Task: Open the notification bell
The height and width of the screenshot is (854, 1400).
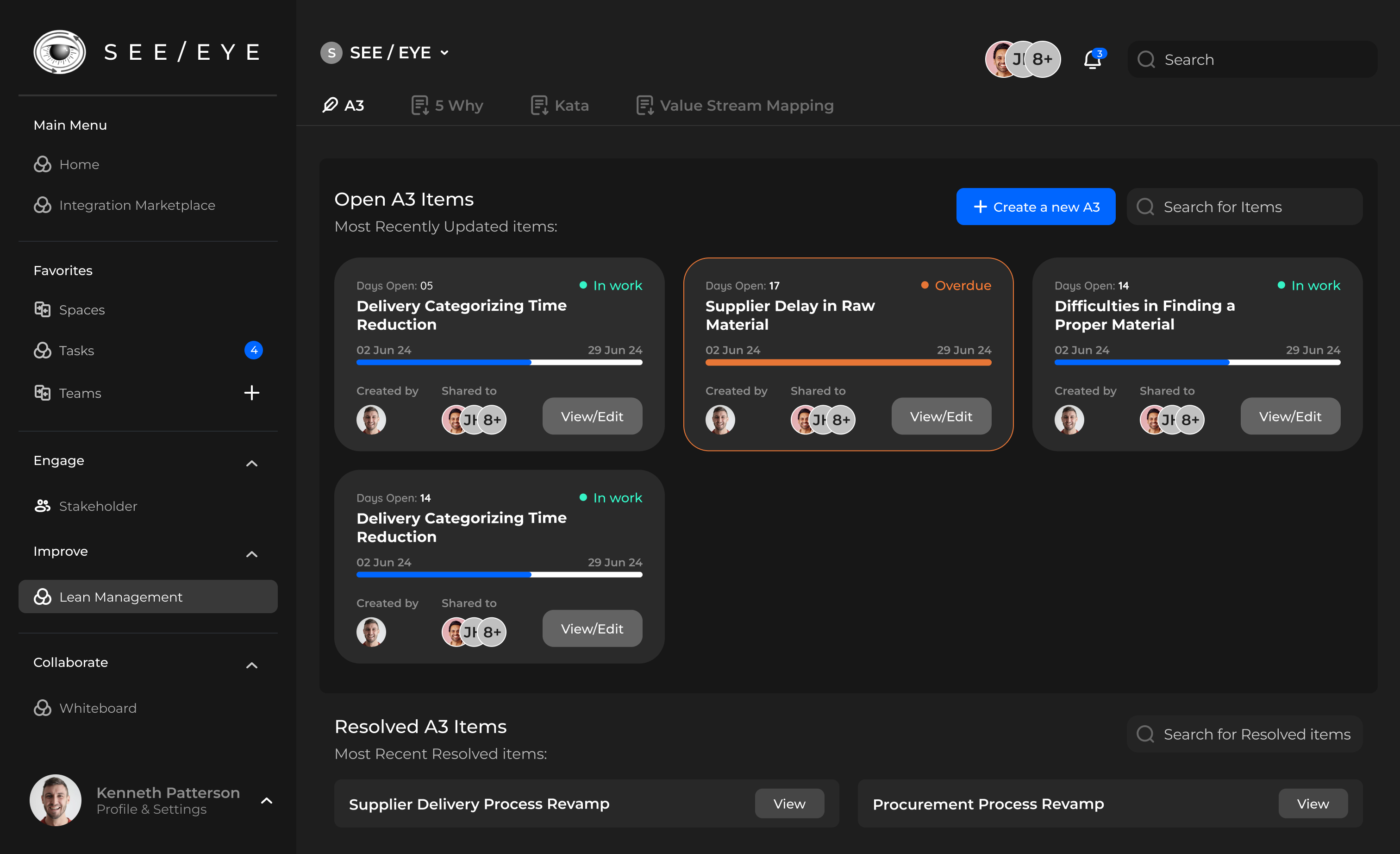Action: point(1093,59)
